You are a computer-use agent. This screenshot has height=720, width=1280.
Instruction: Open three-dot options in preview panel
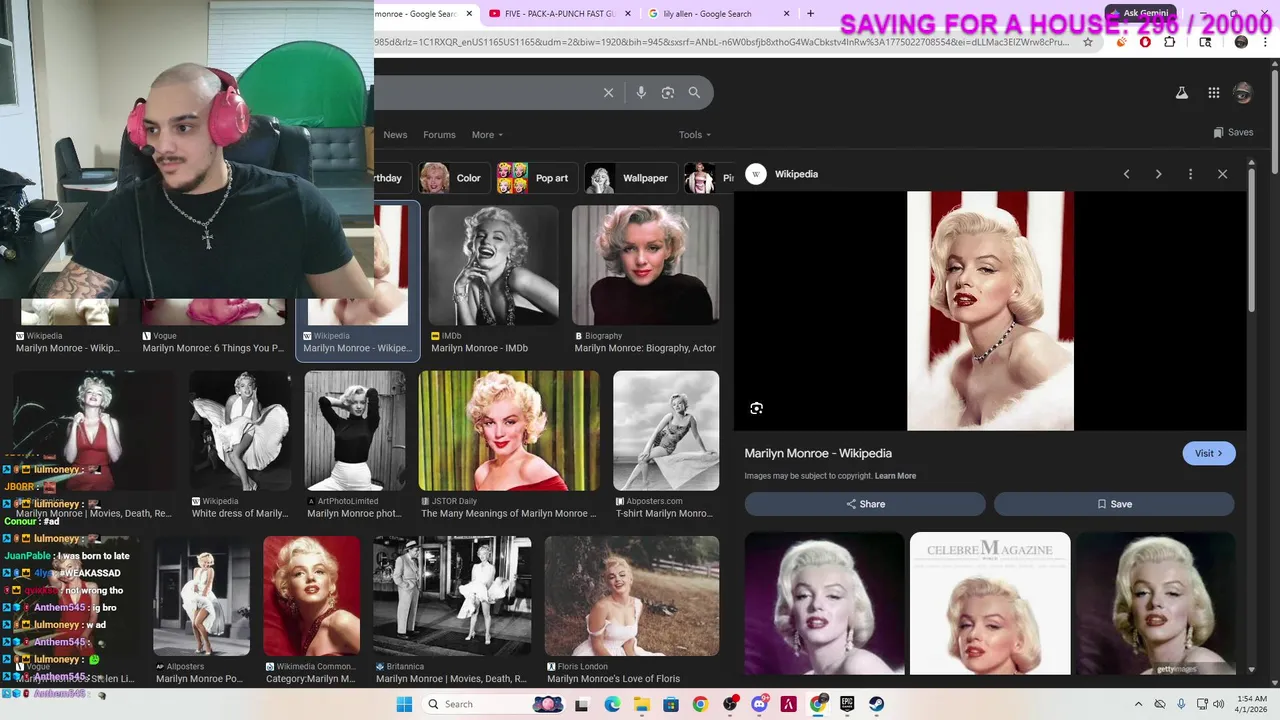coord(1190,174)
